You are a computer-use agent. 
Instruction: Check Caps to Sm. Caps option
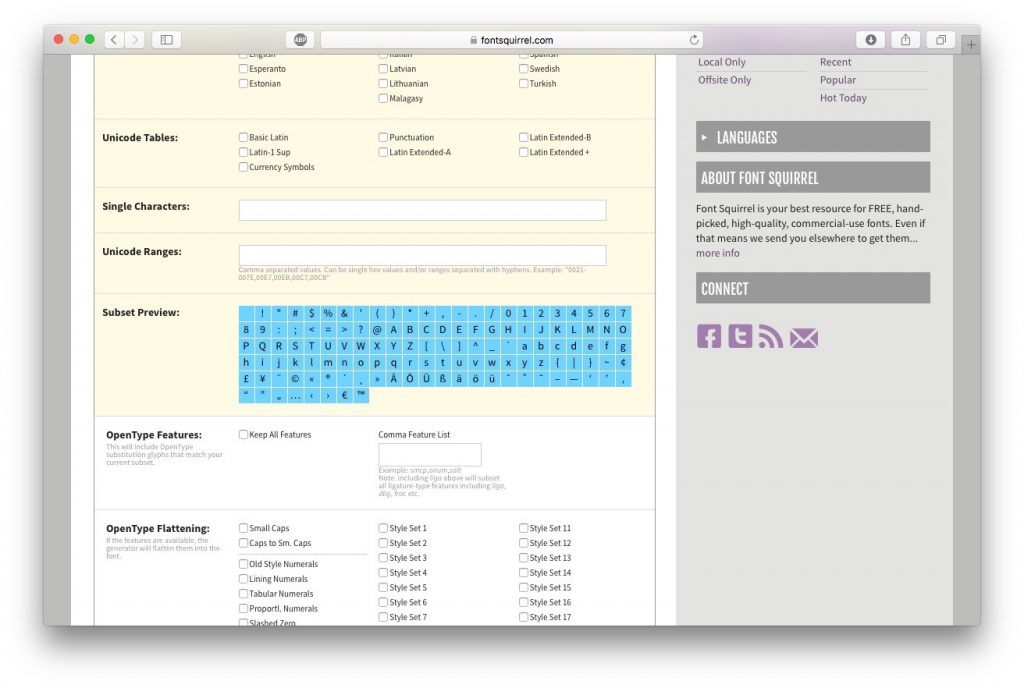click(x=243, y=543)
